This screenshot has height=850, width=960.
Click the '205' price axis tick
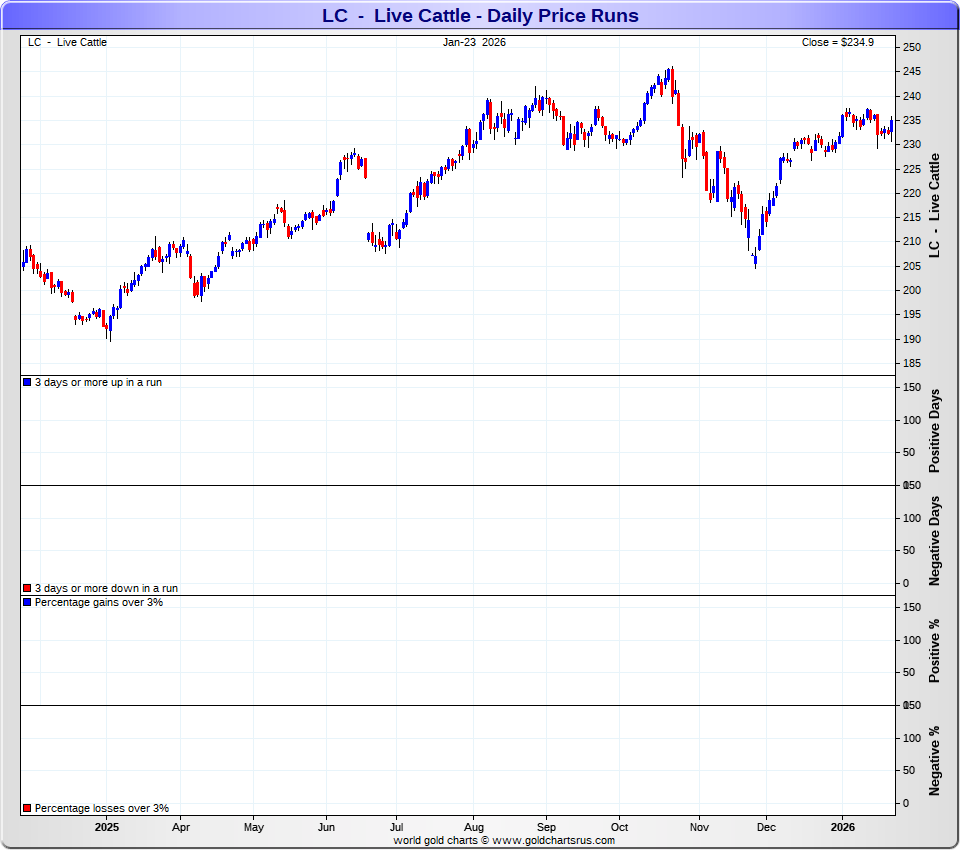(x=912, y=266)
